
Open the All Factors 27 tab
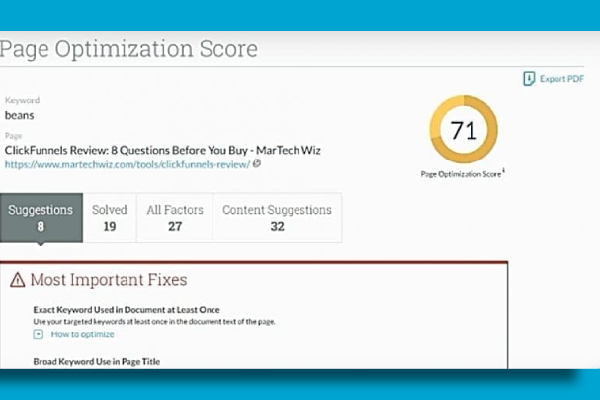(175, 217)
